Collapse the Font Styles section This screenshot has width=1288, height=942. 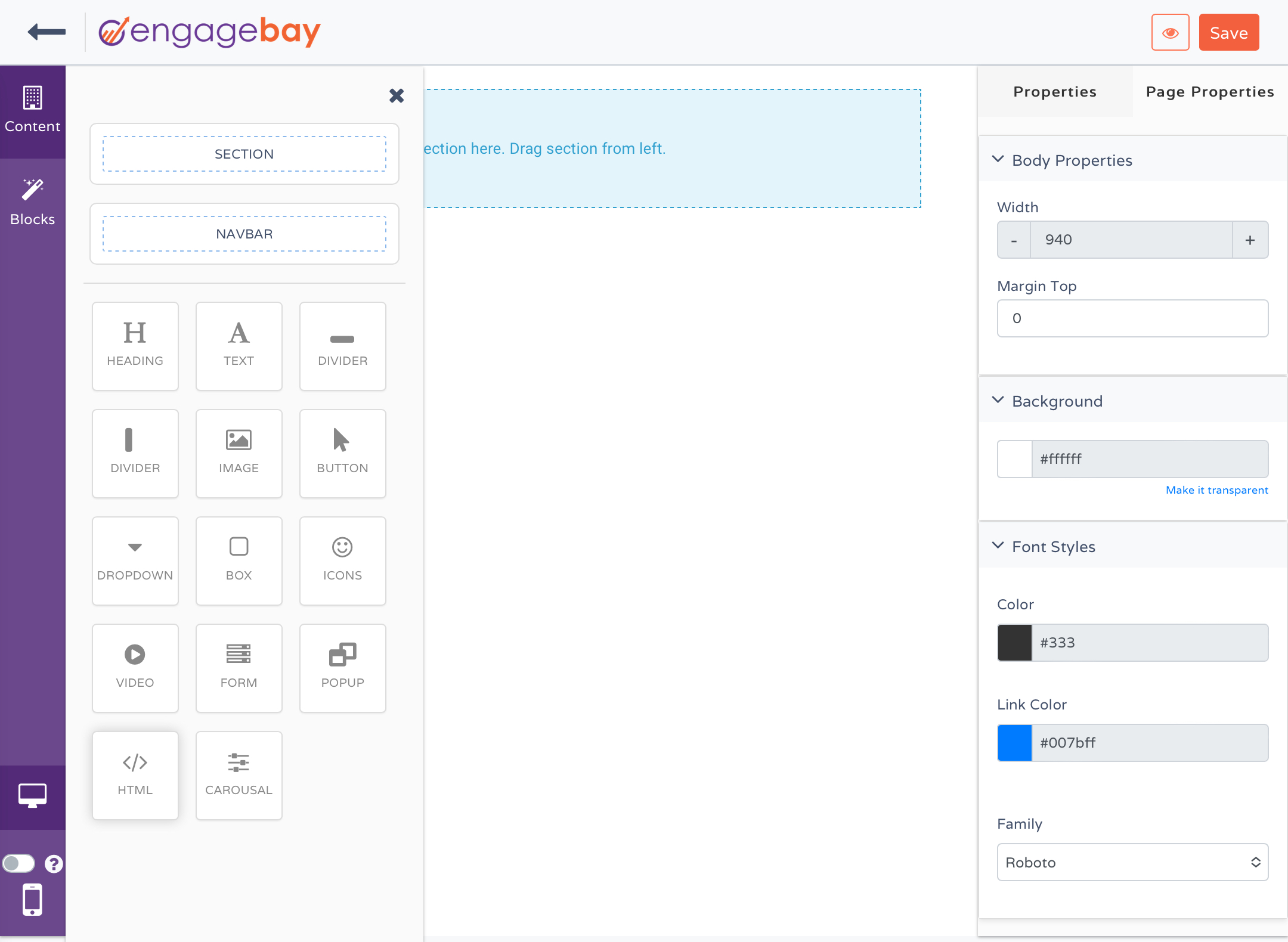click(x=1133, y=546)
